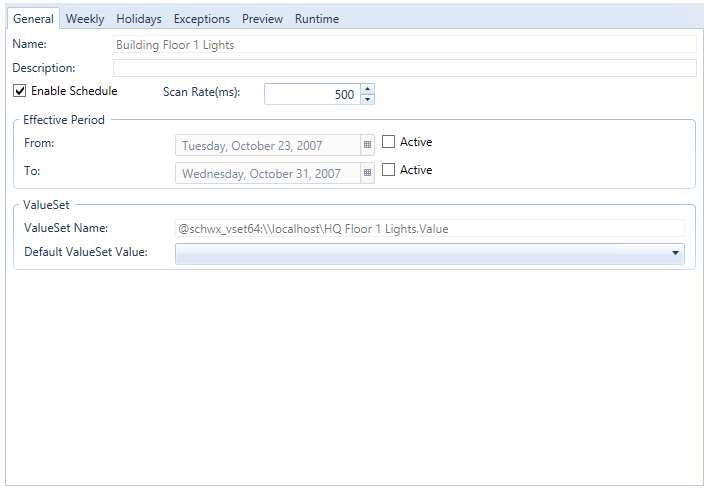
Task: Open the Exceptions tab
Action: (x=202, y=19)
